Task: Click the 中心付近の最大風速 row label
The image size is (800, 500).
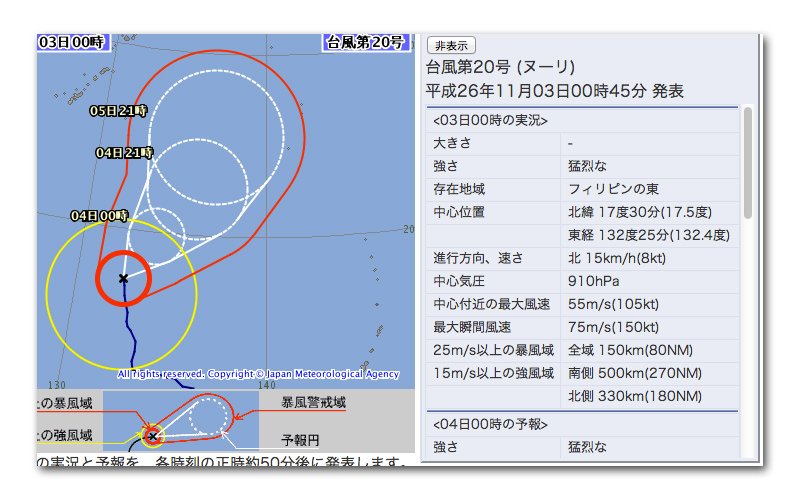Action: click(x=491, y=304)
